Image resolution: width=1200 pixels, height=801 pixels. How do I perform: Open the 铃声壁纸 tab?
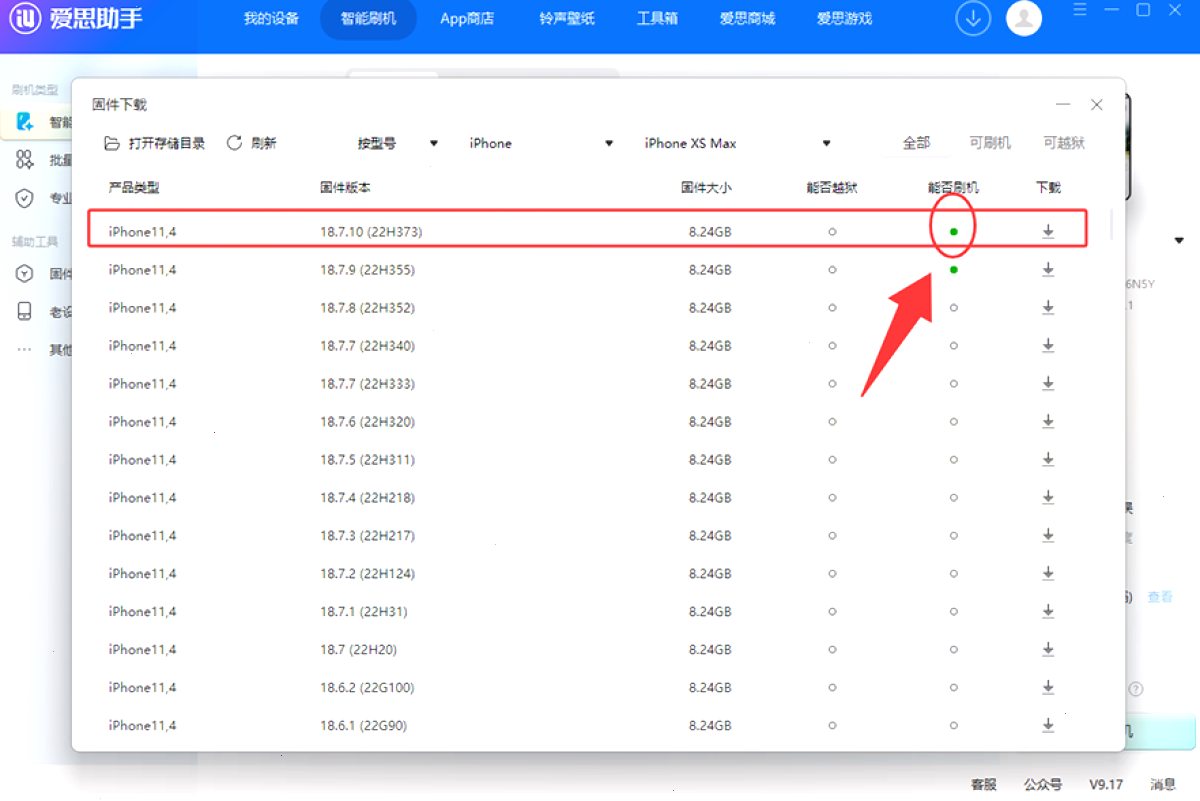(x=567, y=19)
